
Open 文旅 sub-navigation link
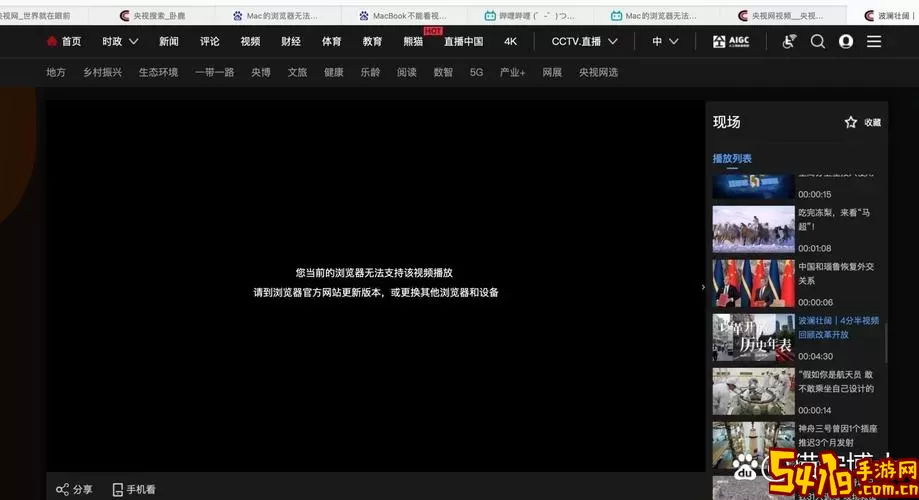click(297, 73)
